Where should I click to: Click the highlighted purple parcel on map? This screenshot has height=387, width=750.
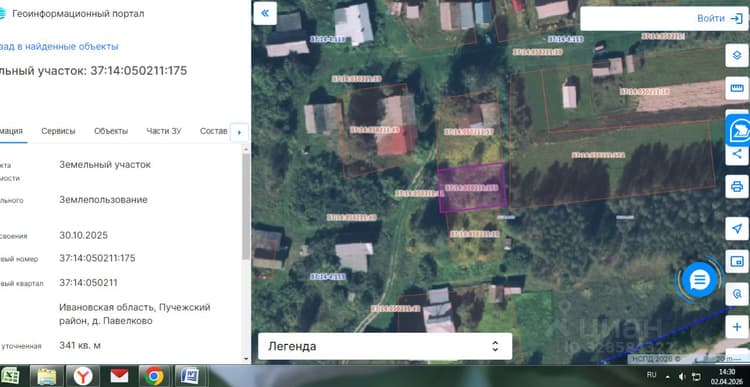tap(472, 188)
